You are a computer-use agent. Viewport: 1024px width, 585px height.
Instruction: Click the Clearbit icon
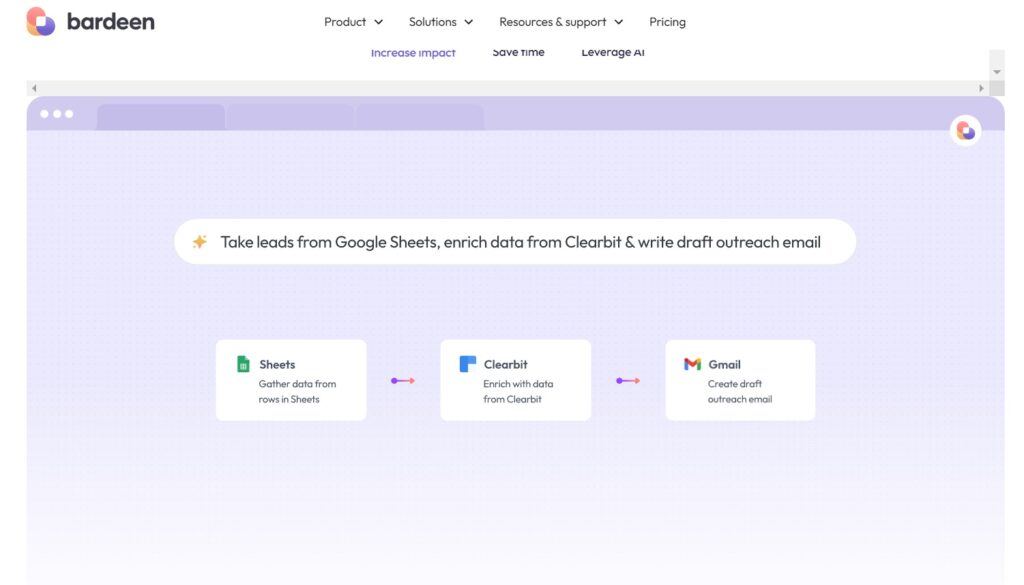click(467, 364)
